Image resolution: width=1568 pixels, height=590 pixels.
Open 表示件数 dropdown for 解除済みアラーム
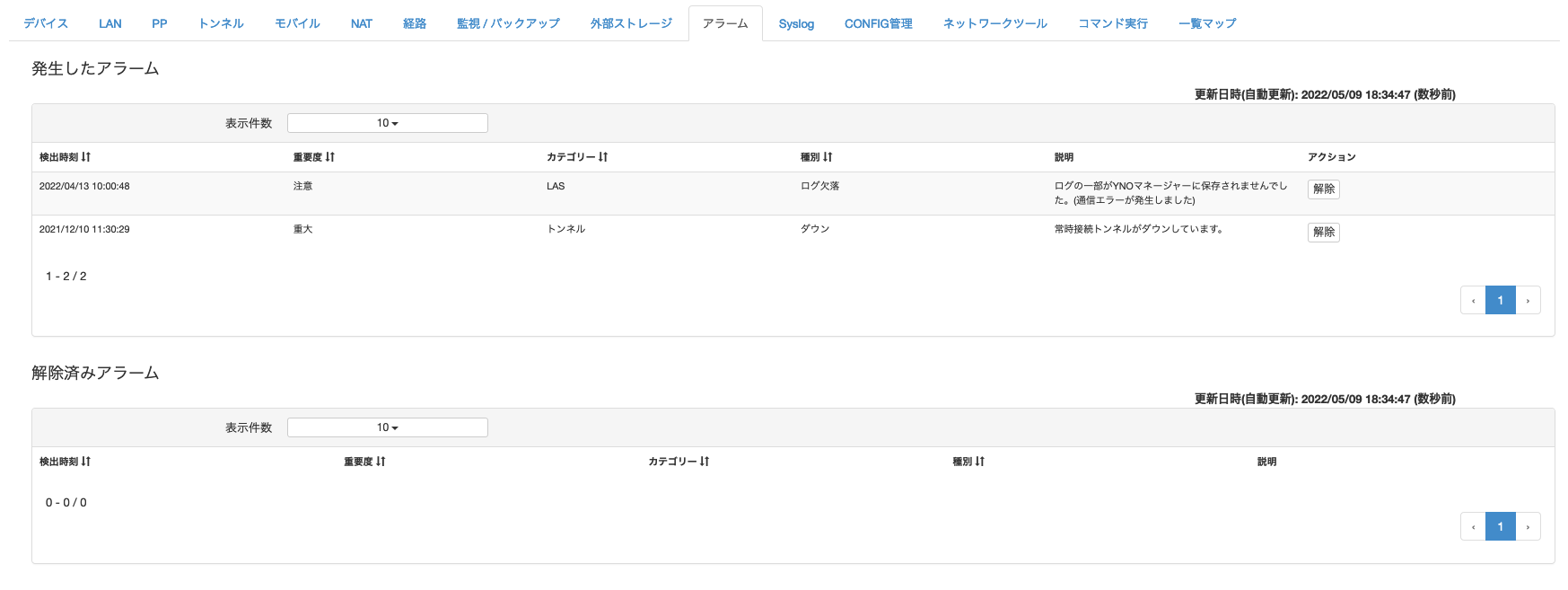(x=388, y=427)
